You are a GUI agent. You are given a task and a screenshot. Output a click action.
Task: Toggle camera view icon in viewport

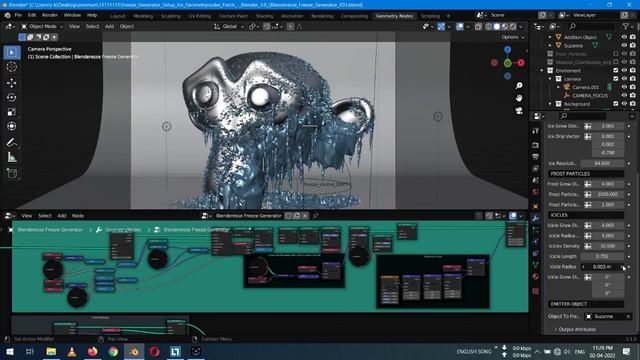click(519, 111)
